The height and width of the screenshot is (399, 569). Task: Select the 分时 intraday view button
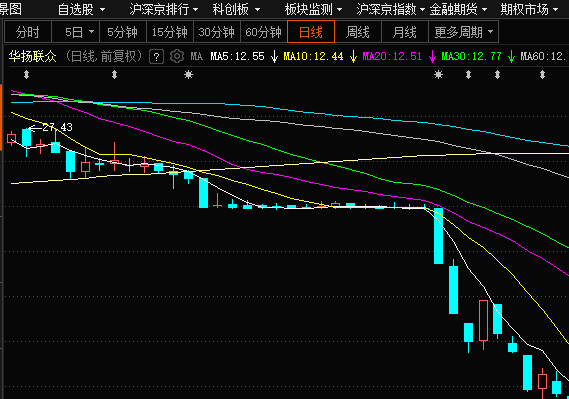pos(28,32)
